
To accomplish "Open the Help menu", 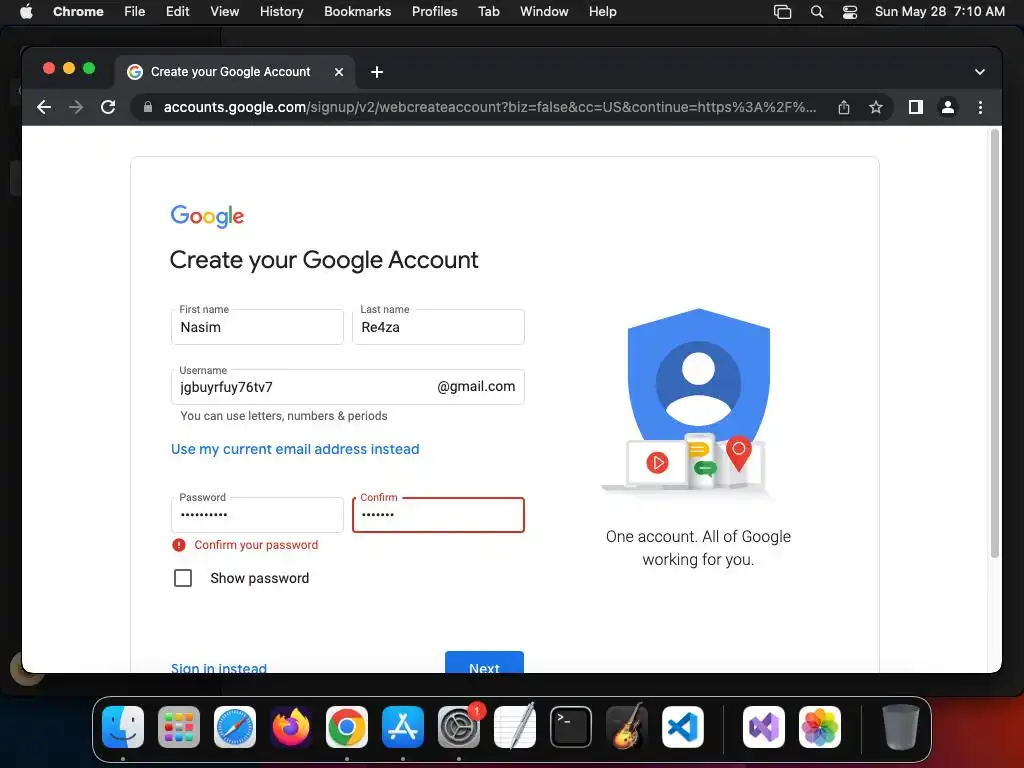I will coord(602,12).
